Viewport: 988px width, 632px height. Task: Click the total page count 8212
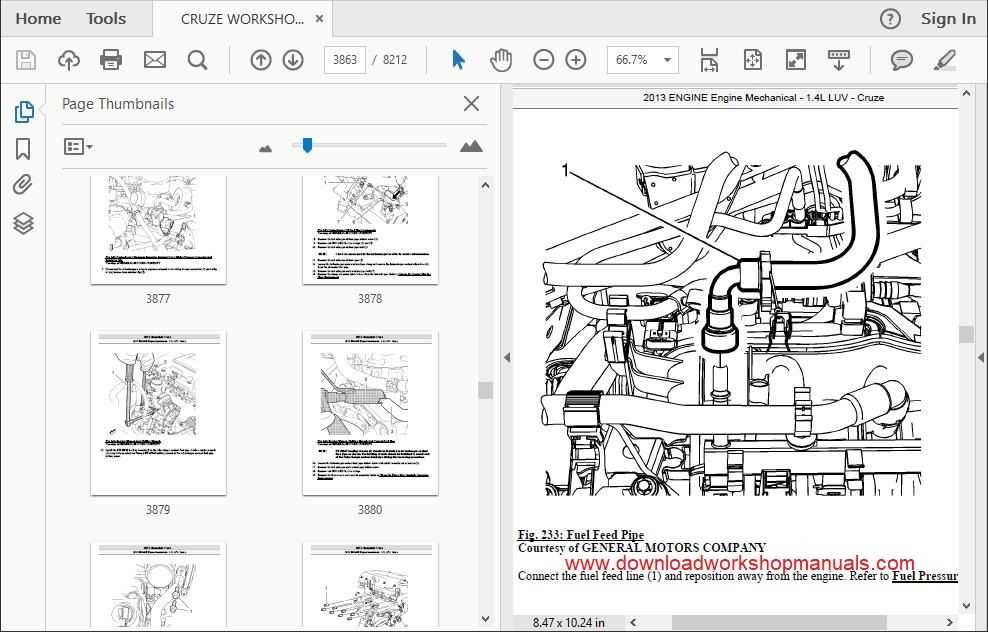click(x=395, y=60)
